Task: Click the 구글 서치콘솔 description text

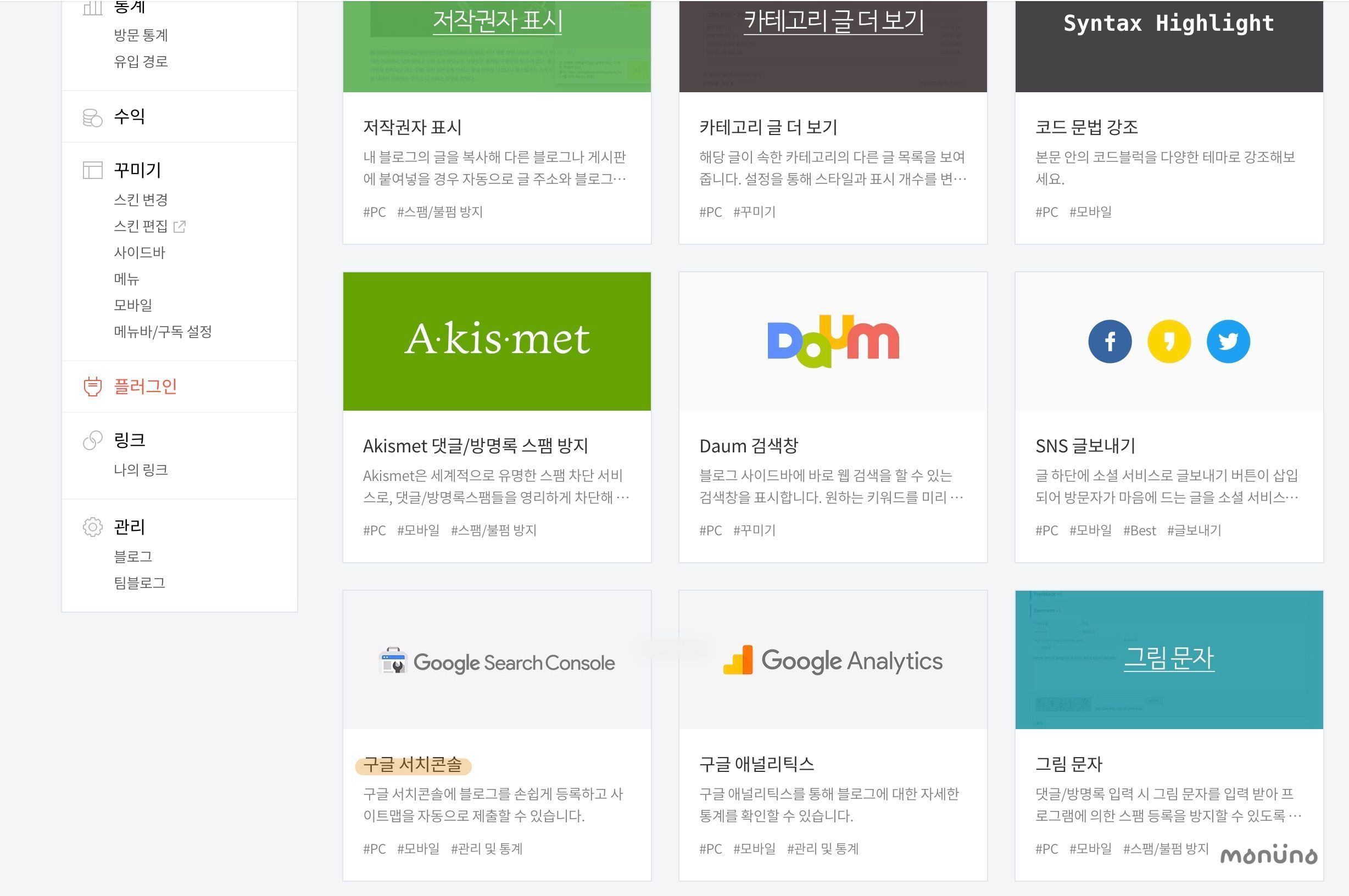Action: coord(493,804)
